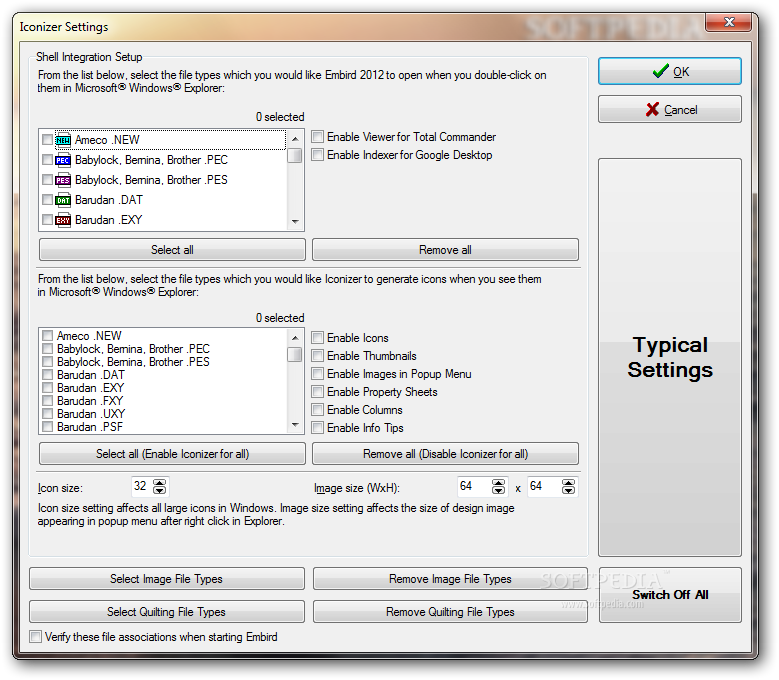779x680 pixels.
Task: Click Remove Quilting File Types
Action: (x=450, y=611)
